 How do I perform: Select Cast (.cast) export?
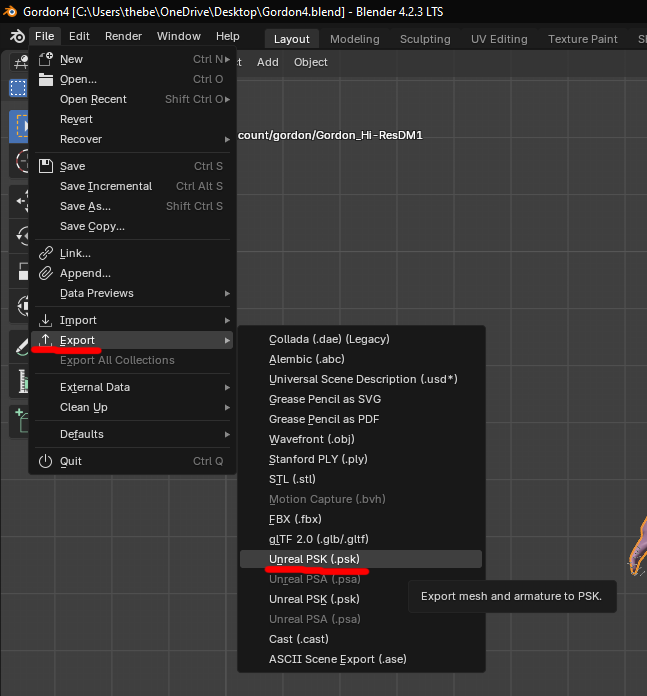point(361,639)
